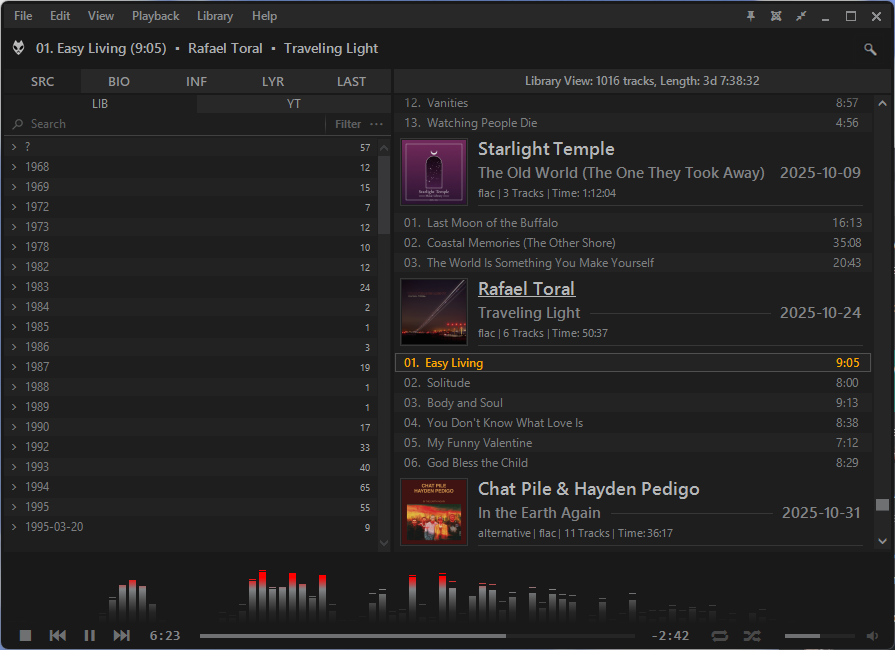Click the playlist scrollbar down arrow

point(882,541)
